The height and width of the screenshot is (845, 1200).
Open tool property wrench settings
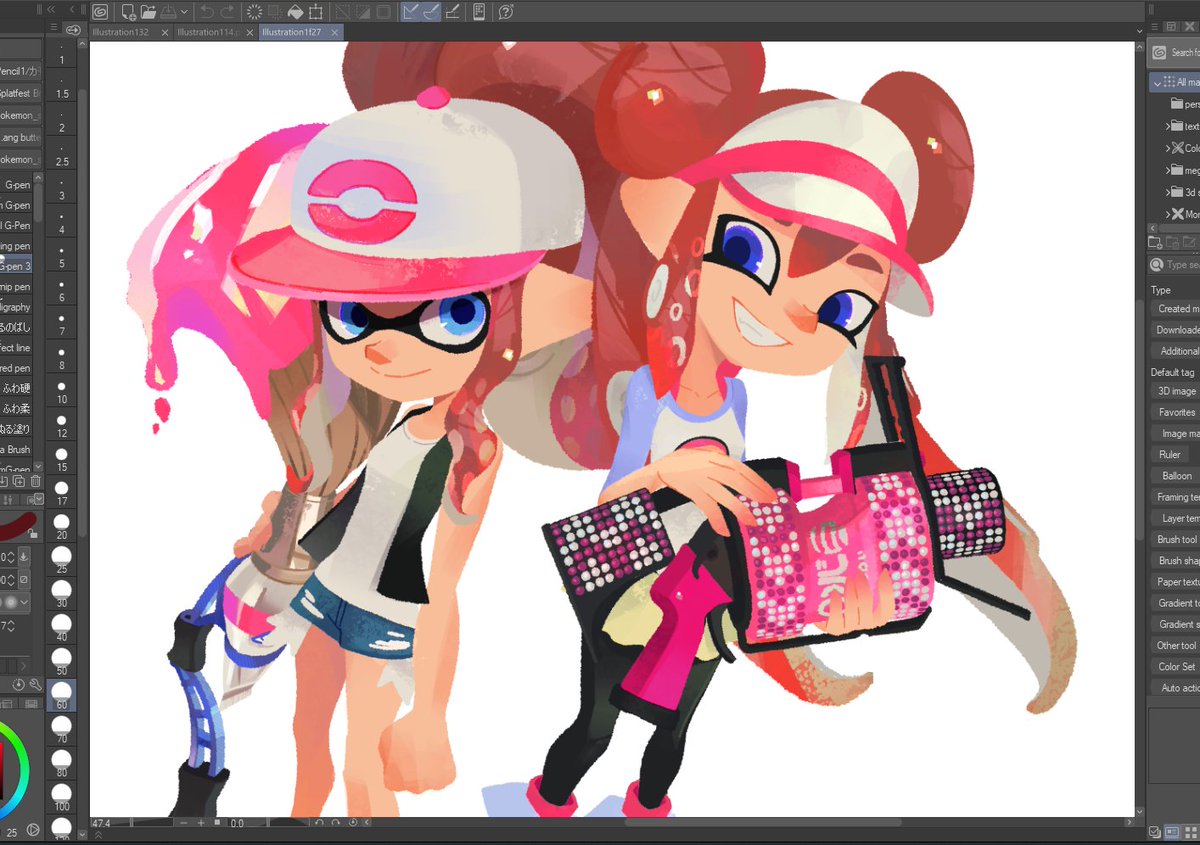click(x=35, y=685)
